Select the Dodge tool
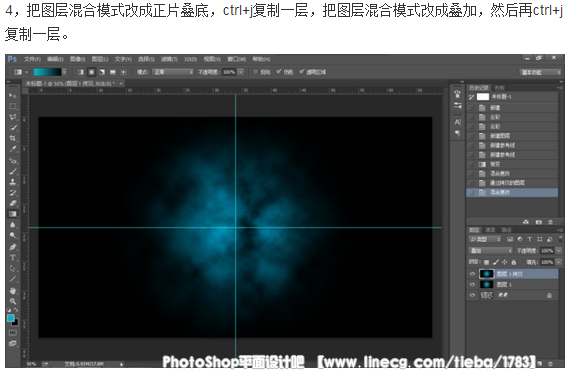The image size is (586, 379). [x=13, y=235]
